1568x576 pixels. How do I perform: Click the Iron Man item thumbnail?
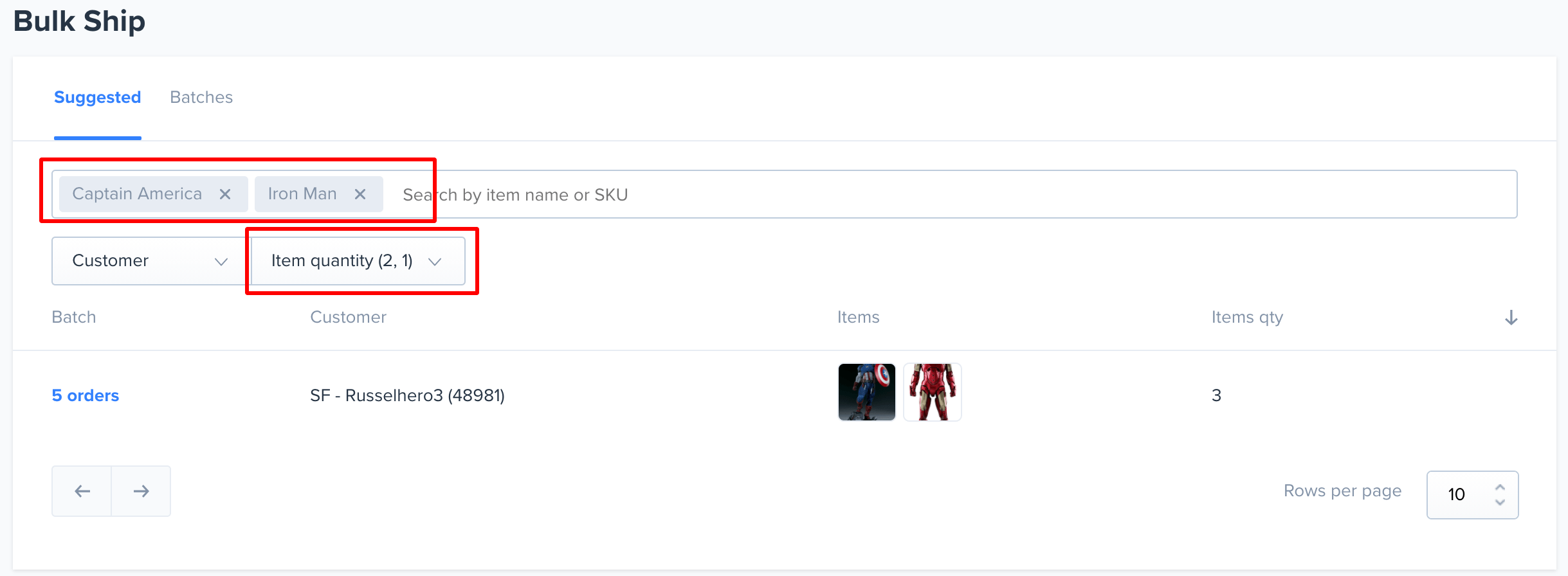click(x=932, y=392)
